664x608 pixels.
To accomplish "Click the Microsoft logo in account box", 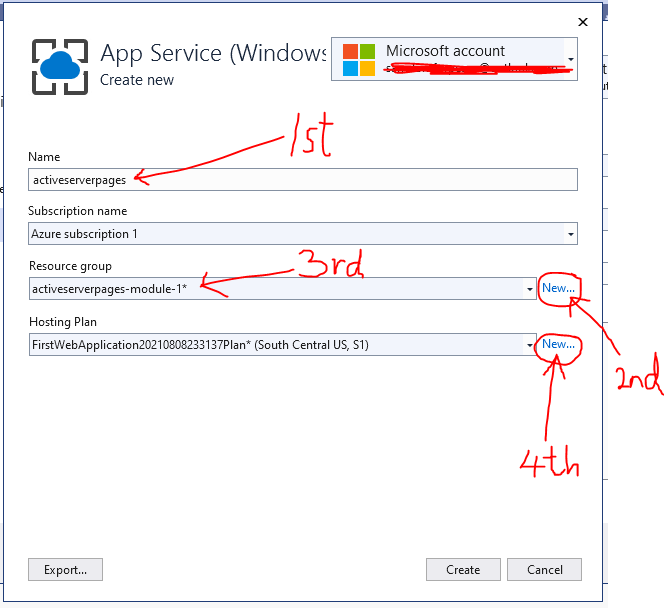I will pyautogui.click(x=359, y=60).
